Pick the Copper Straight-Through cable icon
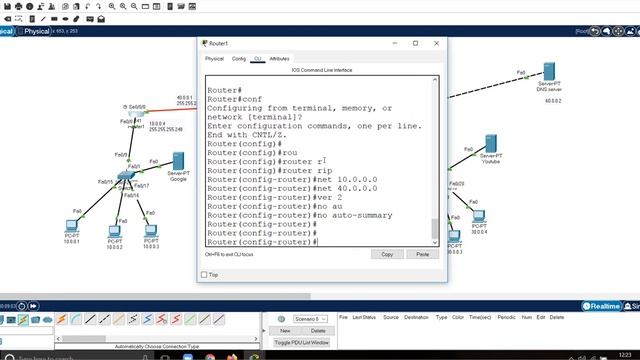640x360 pixels. pyautogui.click(x=90, y=319)
